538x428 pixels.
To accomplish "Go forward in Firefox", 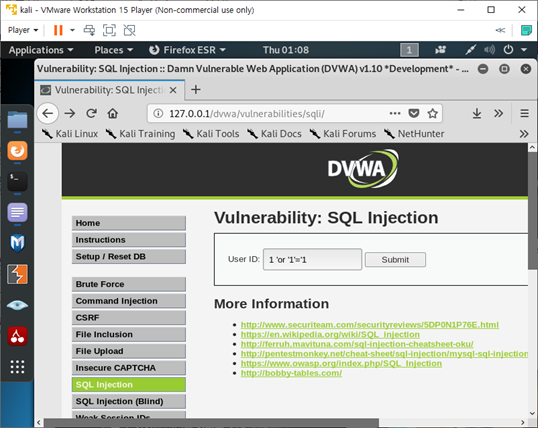I will pyautogui.click(x=70, y=113).
